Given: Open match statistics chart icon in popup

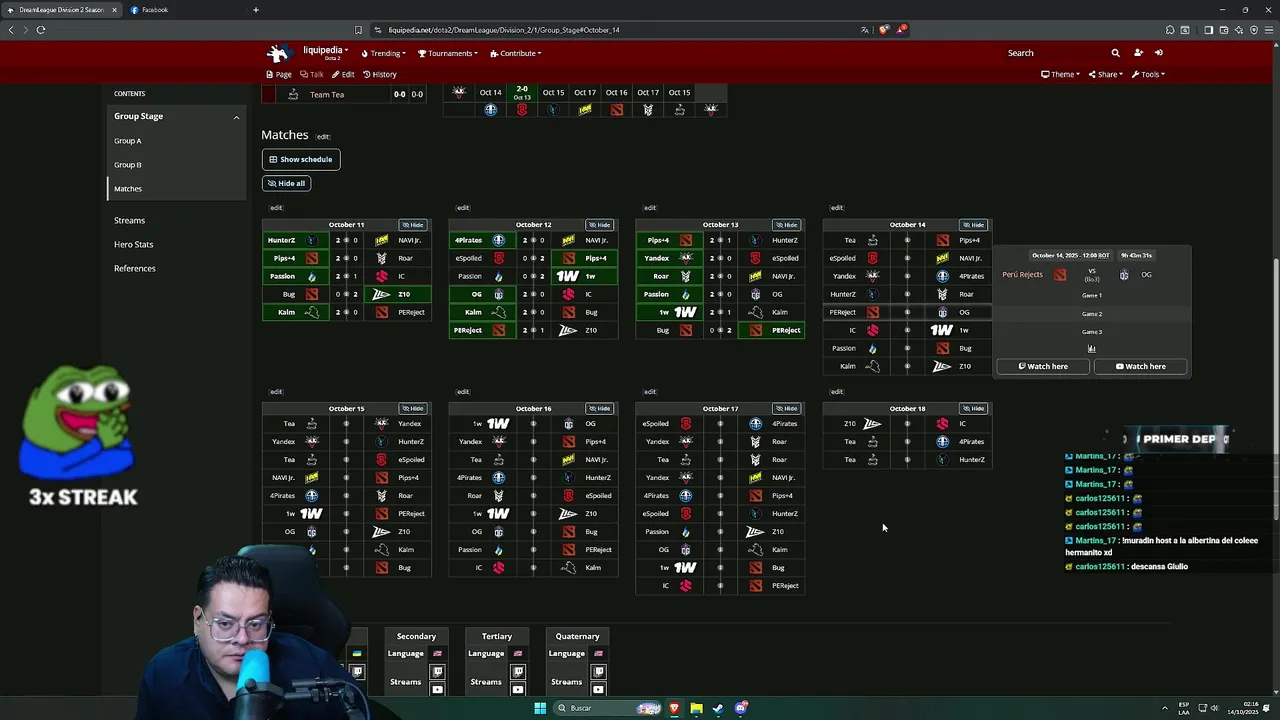Looking at the screenshot, I should coord(1091,349).
